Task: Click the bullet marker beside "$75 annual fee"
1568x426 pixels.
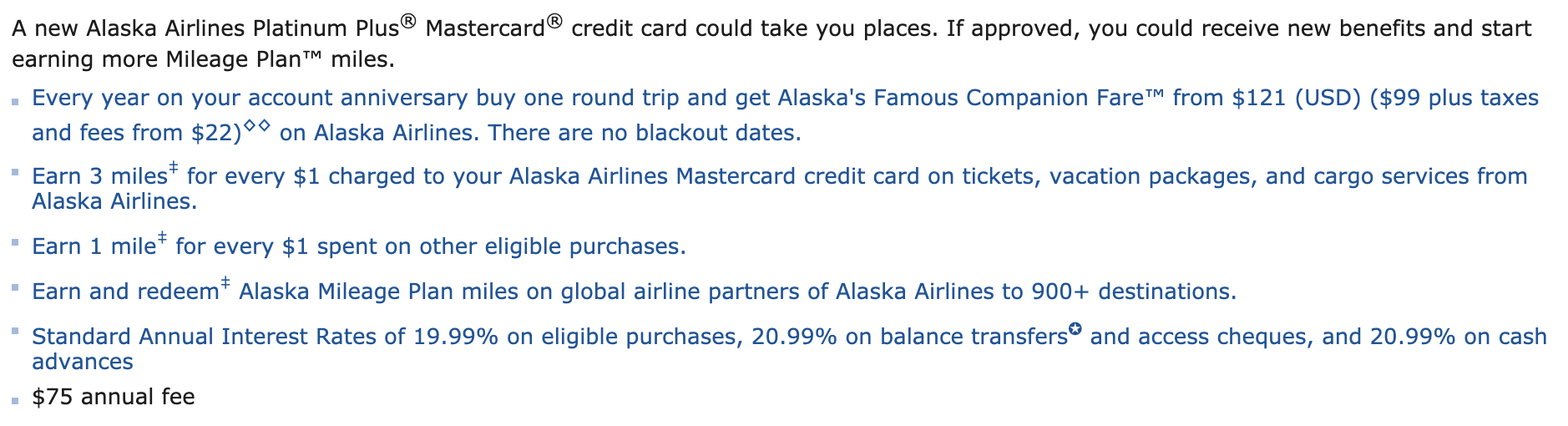Action: 15,401
